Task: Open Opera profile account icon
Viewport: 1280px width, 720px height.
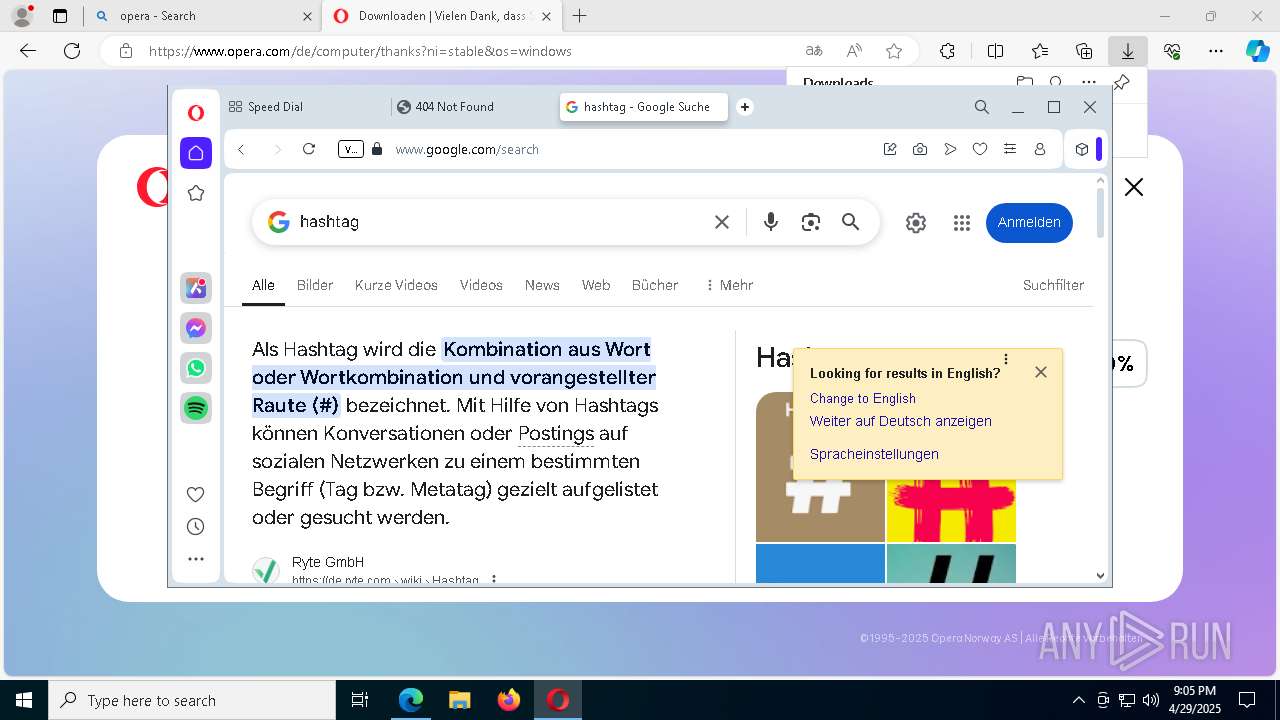Action: pyautogui.click(x=1040, y=149)
